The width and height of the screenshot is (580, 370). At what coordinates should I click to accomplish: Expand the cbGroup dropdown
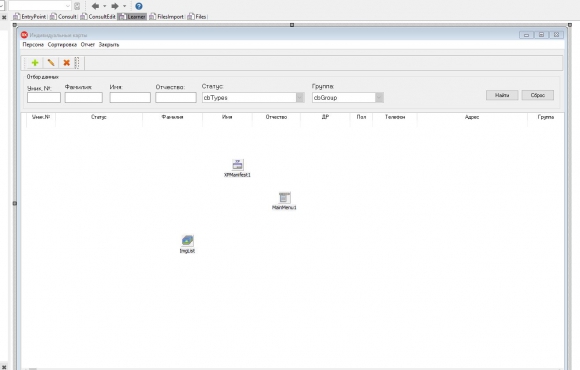pyautogui.click(x=379, y=98)
